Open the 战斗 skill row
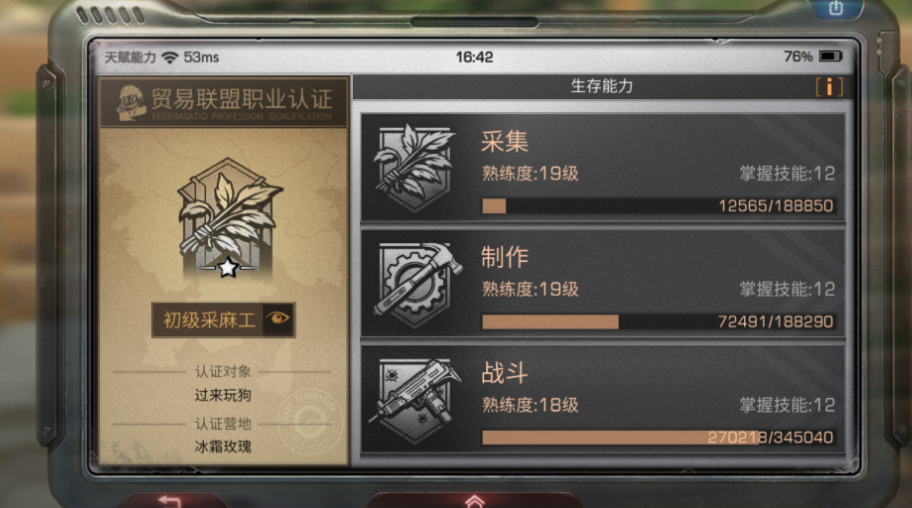 (x=603, y=399)
